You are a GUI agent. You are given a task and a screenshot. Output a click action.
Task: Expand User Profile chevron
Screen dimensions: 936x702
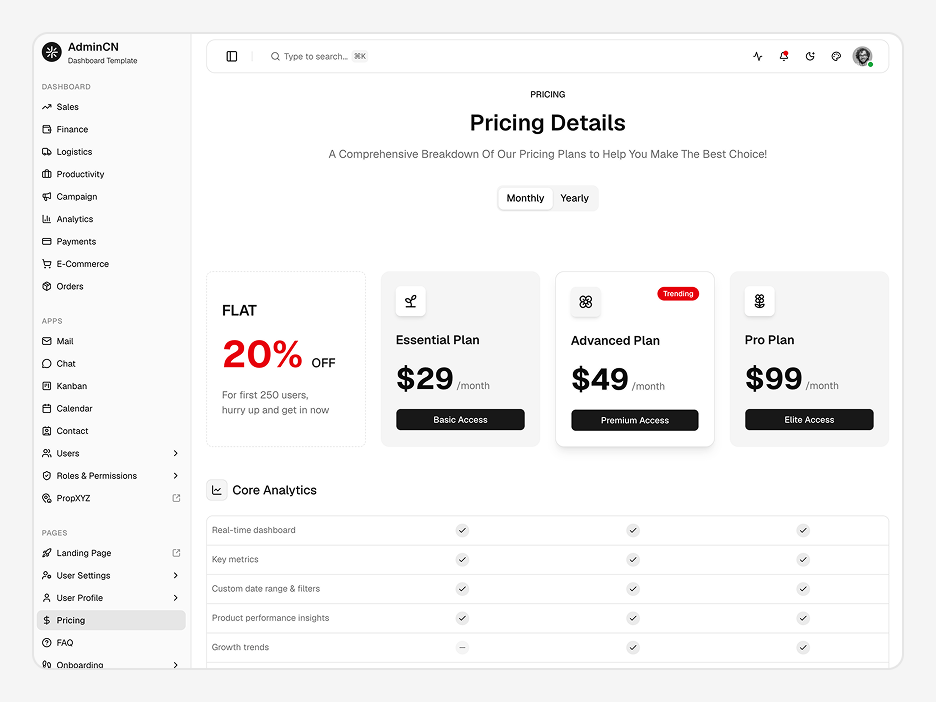(x=176, y=598)
